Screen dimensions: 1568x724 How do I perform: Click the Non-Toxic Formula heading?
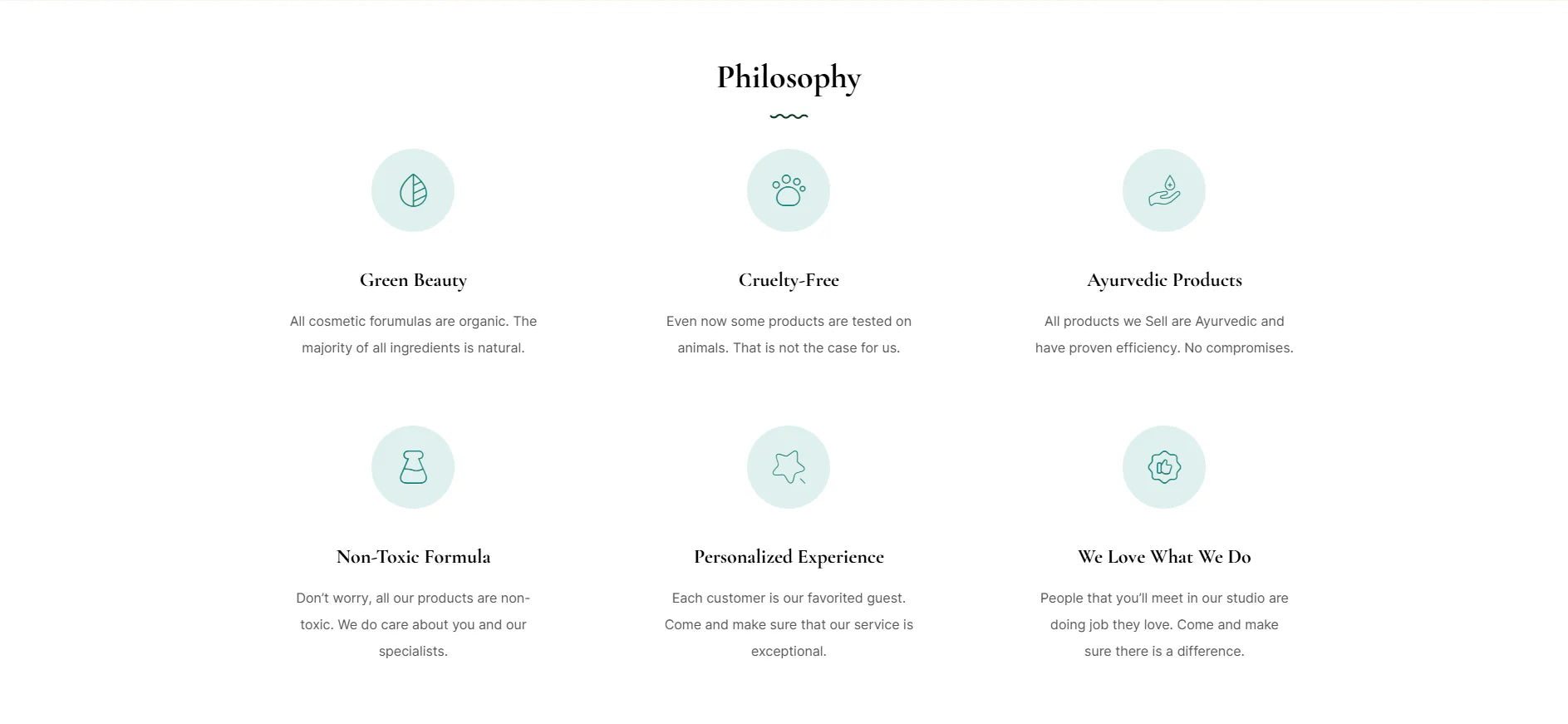point(413,557)
